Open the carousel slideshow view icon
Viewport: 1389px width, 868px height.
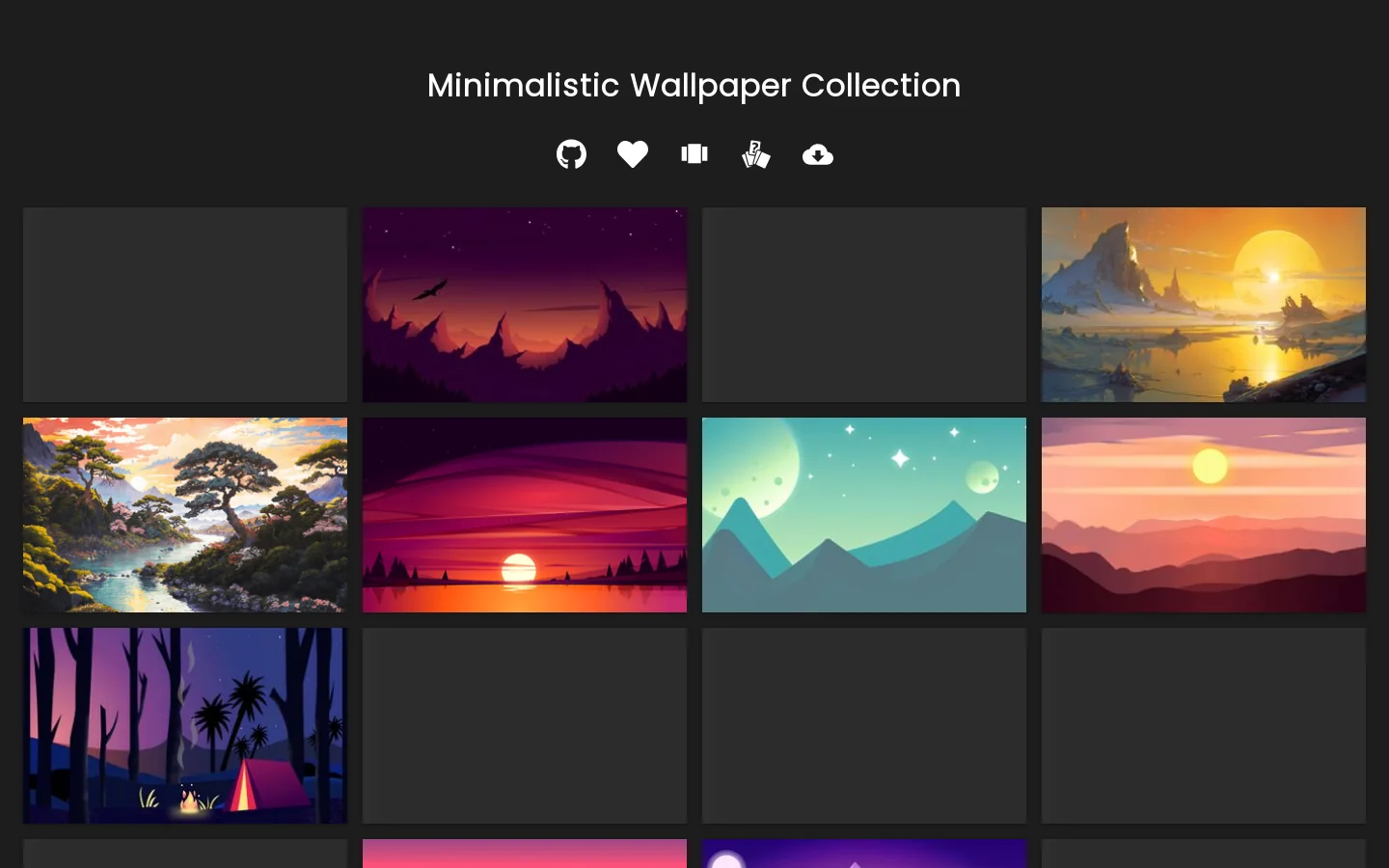tap(694, 154)
